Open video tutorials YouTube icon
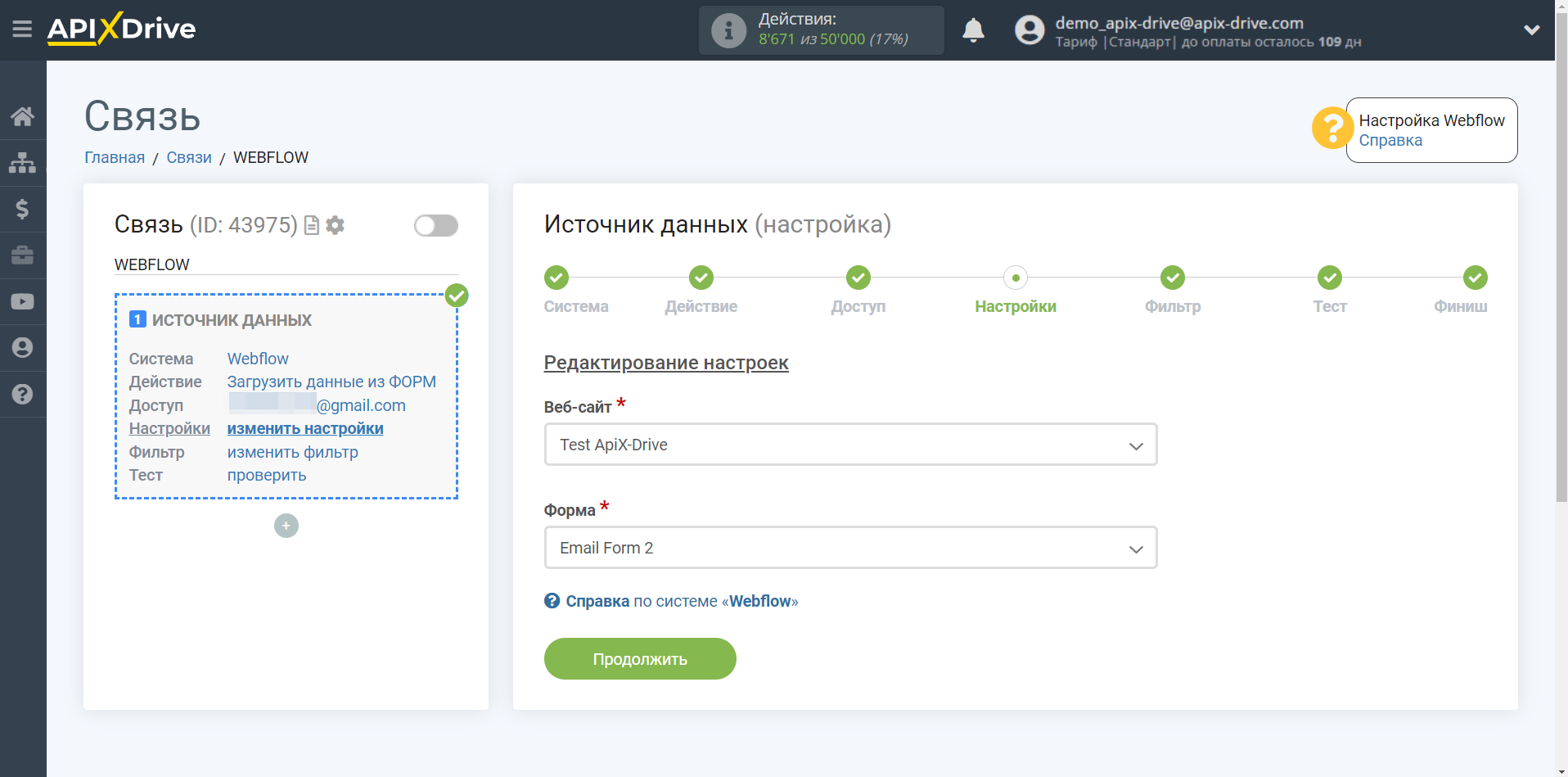1568x777 pixels. 22,301
